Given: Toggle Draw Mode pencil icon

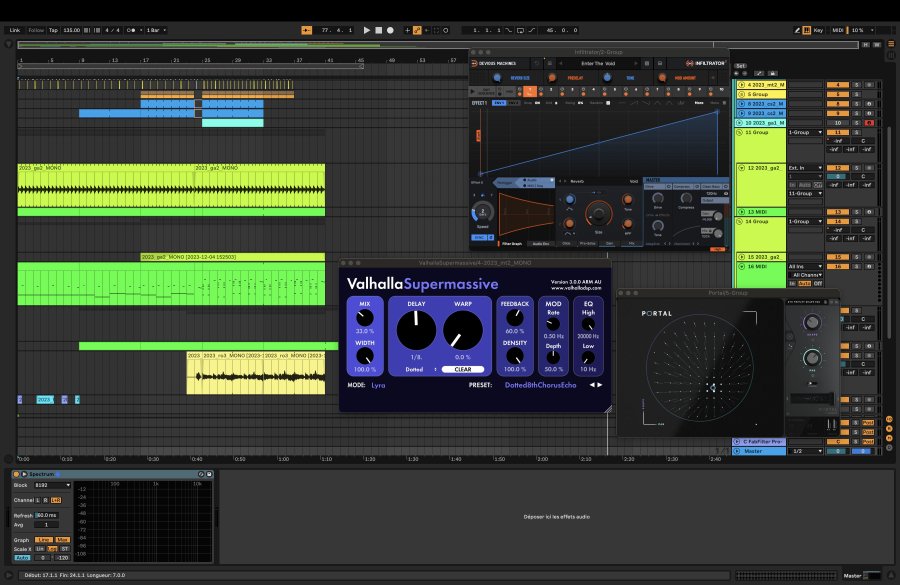Looking at the screenshot, I should click(x=797, y=30).
